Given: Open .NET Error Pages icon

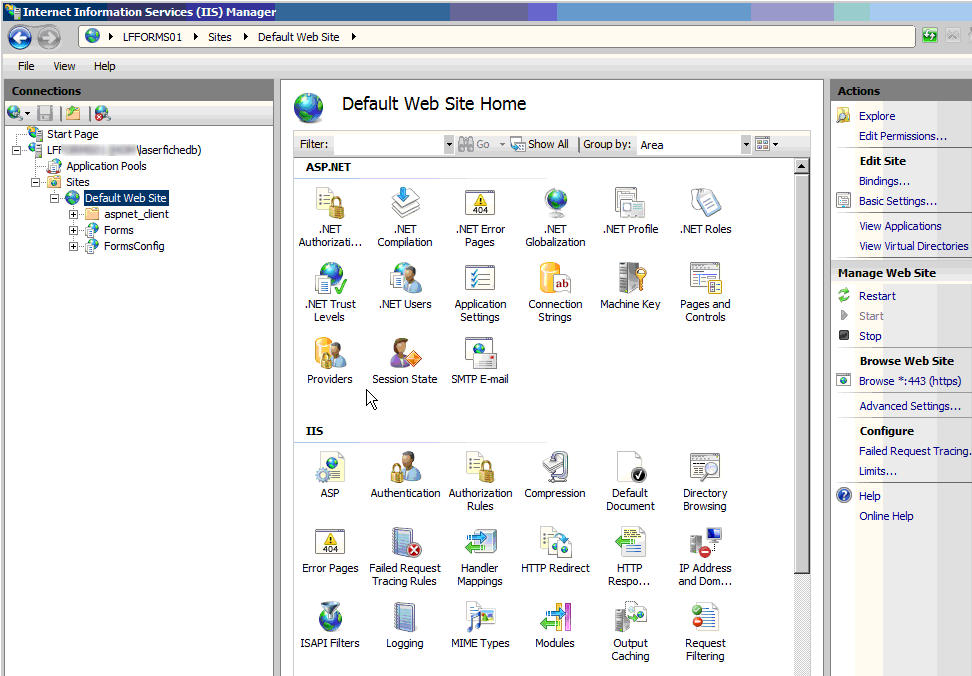Looking at the screenshot, I should [x=480, y=217].
